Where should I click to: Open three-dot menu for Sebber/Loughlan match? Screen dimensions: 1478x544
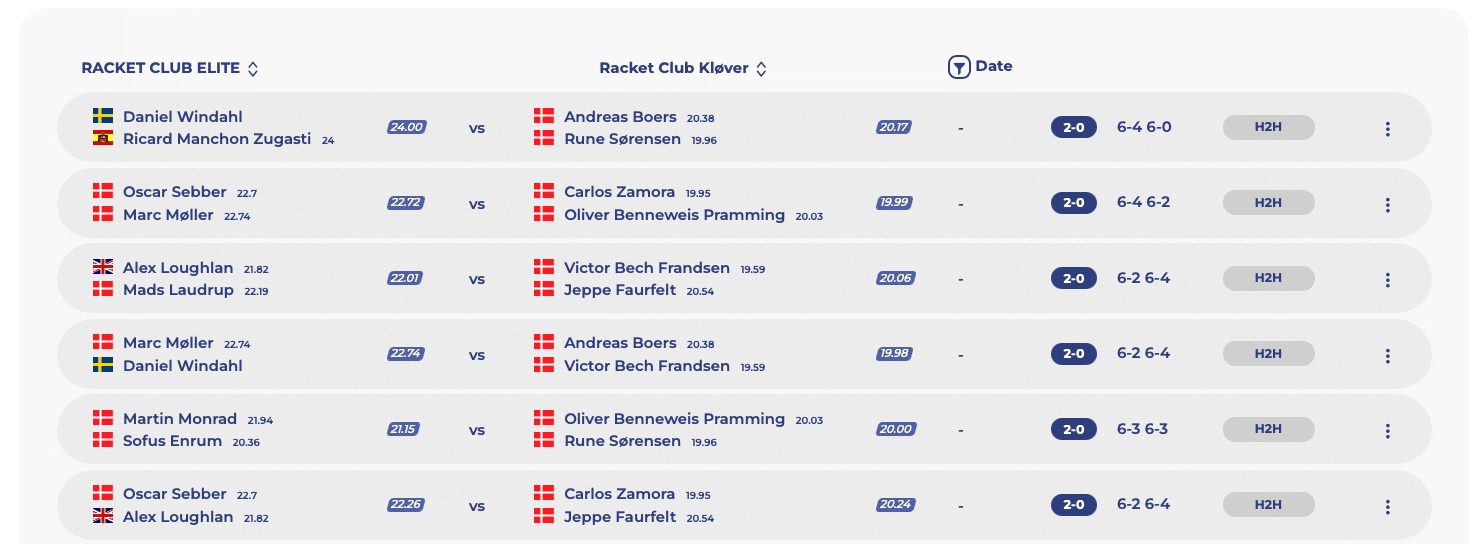[x=1387, y=506]
